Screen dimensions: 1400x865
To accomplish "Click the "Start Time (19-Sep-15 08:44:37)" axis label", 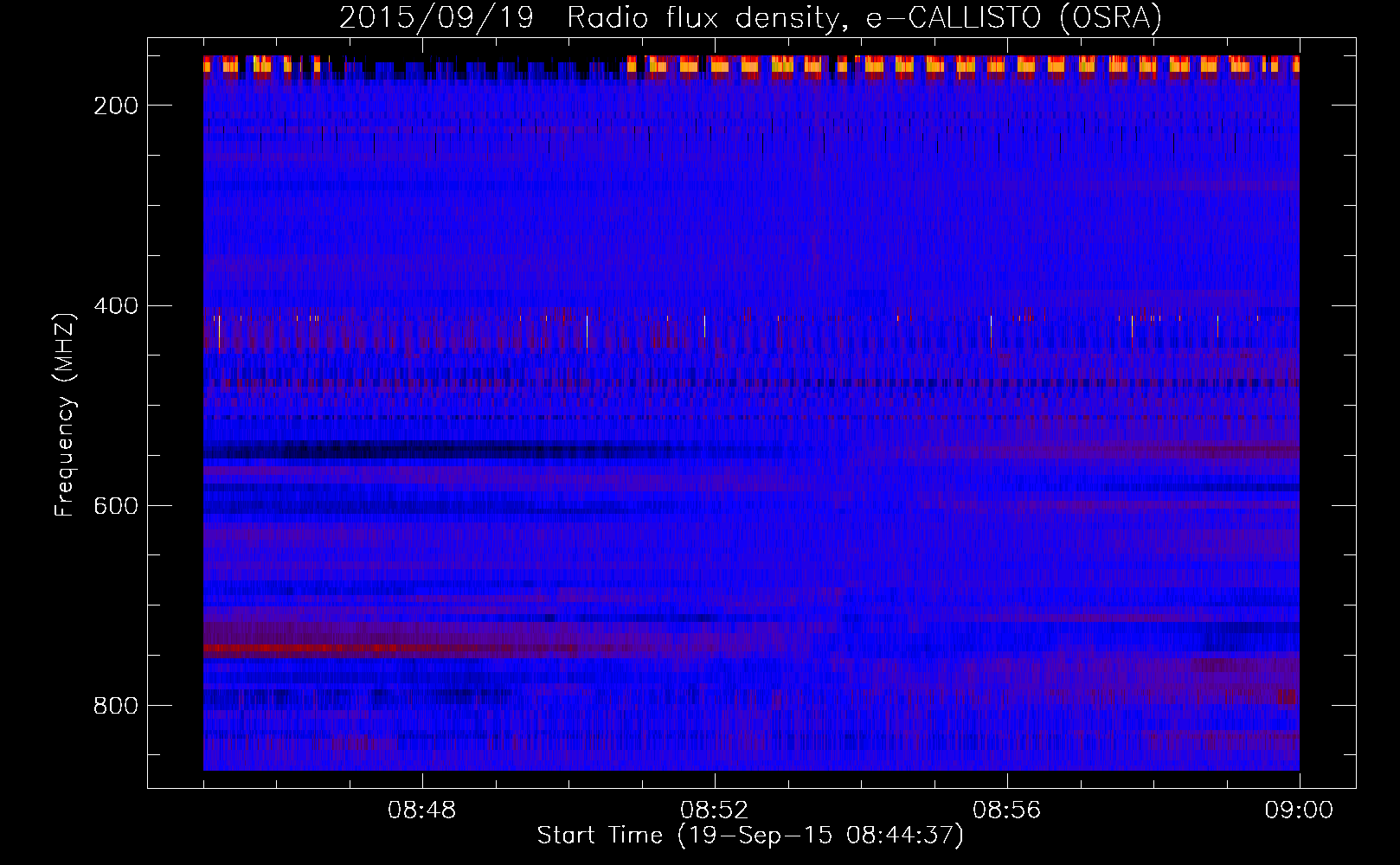I will click(750, 836).
